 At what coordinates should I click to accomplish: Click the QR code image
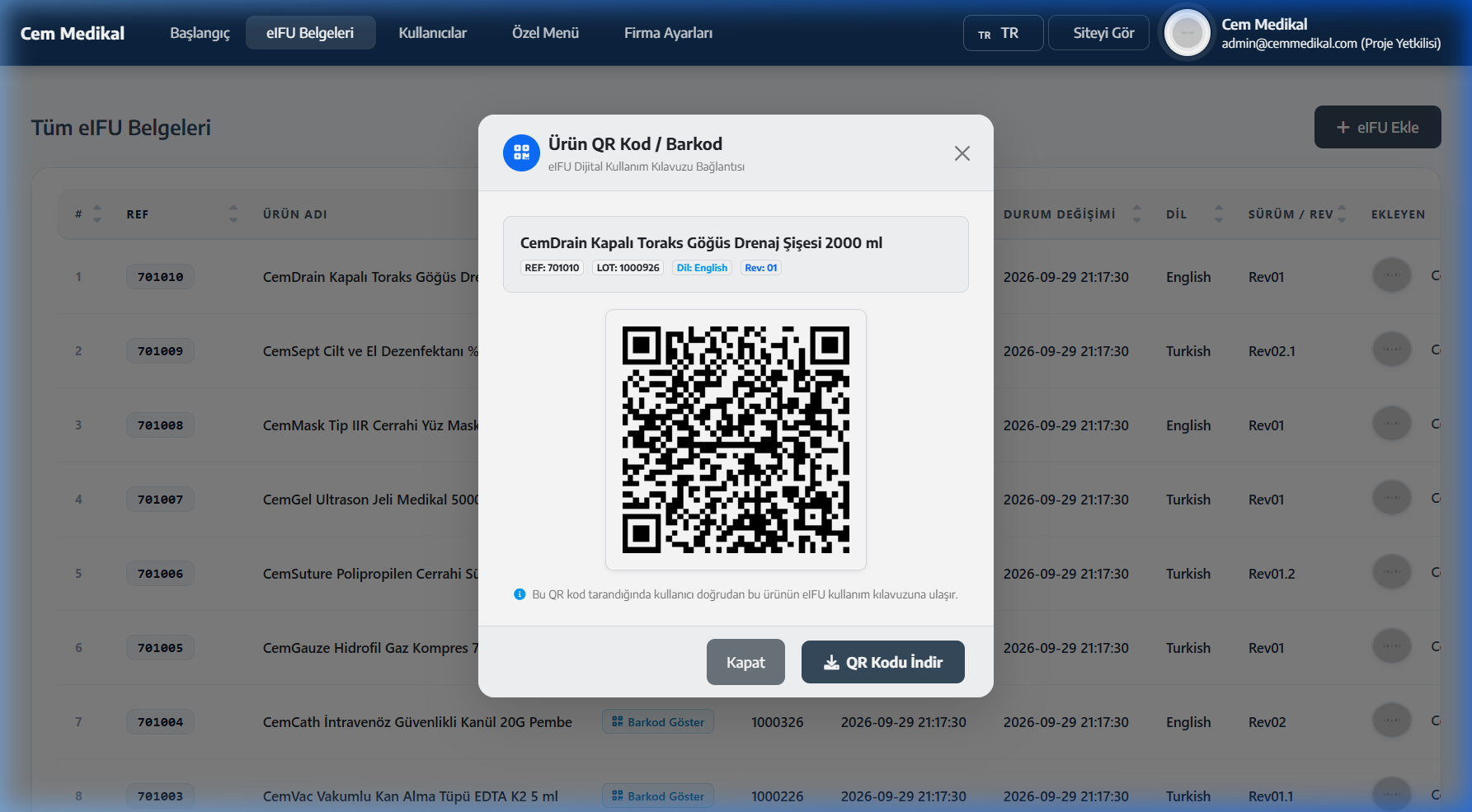click(x=736, y=439)
